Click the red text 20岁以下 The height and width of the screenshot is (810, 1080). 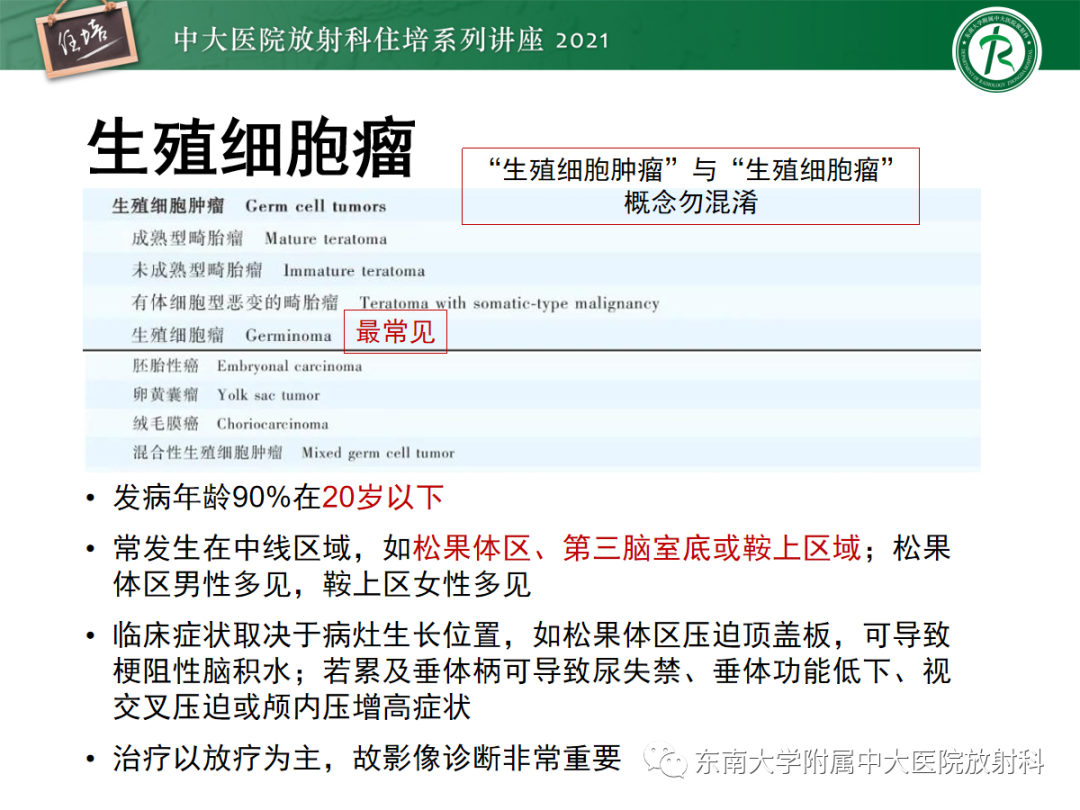[x=383, y=497]
